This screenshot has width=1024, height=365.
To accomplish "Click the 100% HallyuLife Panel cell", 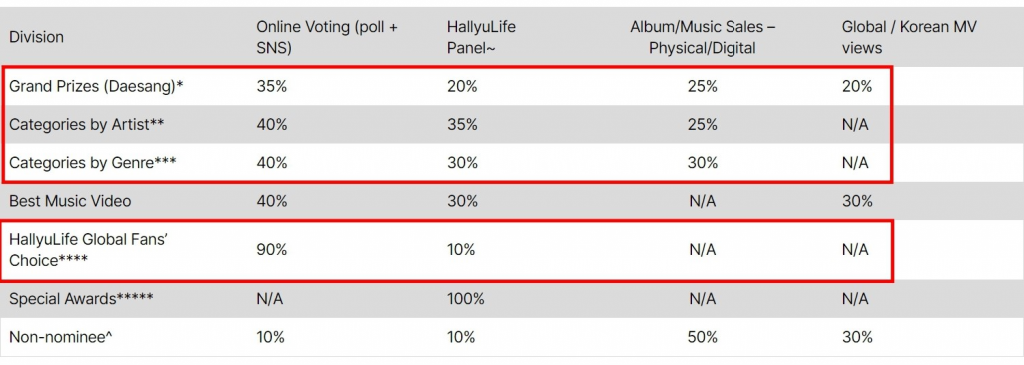I will pyautogui.click(x=466, y=299).
